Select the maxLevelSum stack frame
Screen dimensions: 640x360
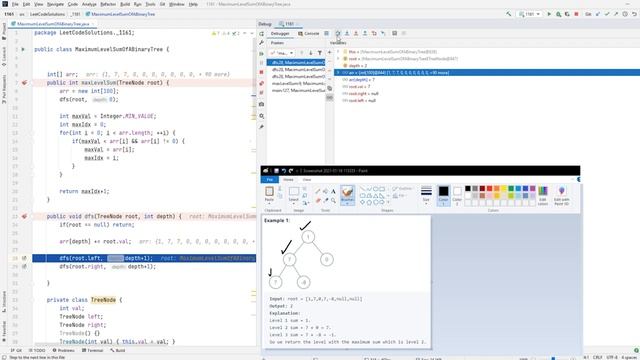tap(296, 83)
